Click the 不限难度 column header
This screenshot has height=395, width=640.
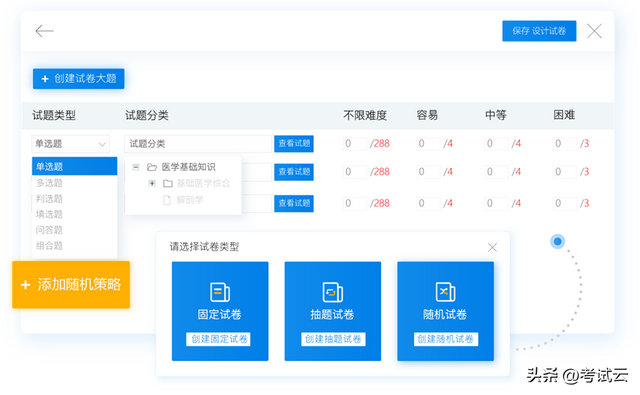coord(365,115)
